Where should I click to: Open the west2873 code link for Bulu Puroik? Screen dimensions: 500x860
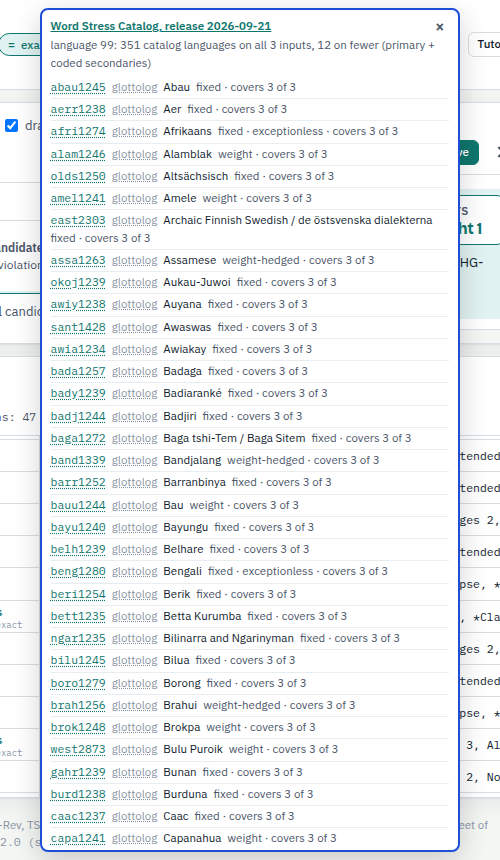coord(78,748)
